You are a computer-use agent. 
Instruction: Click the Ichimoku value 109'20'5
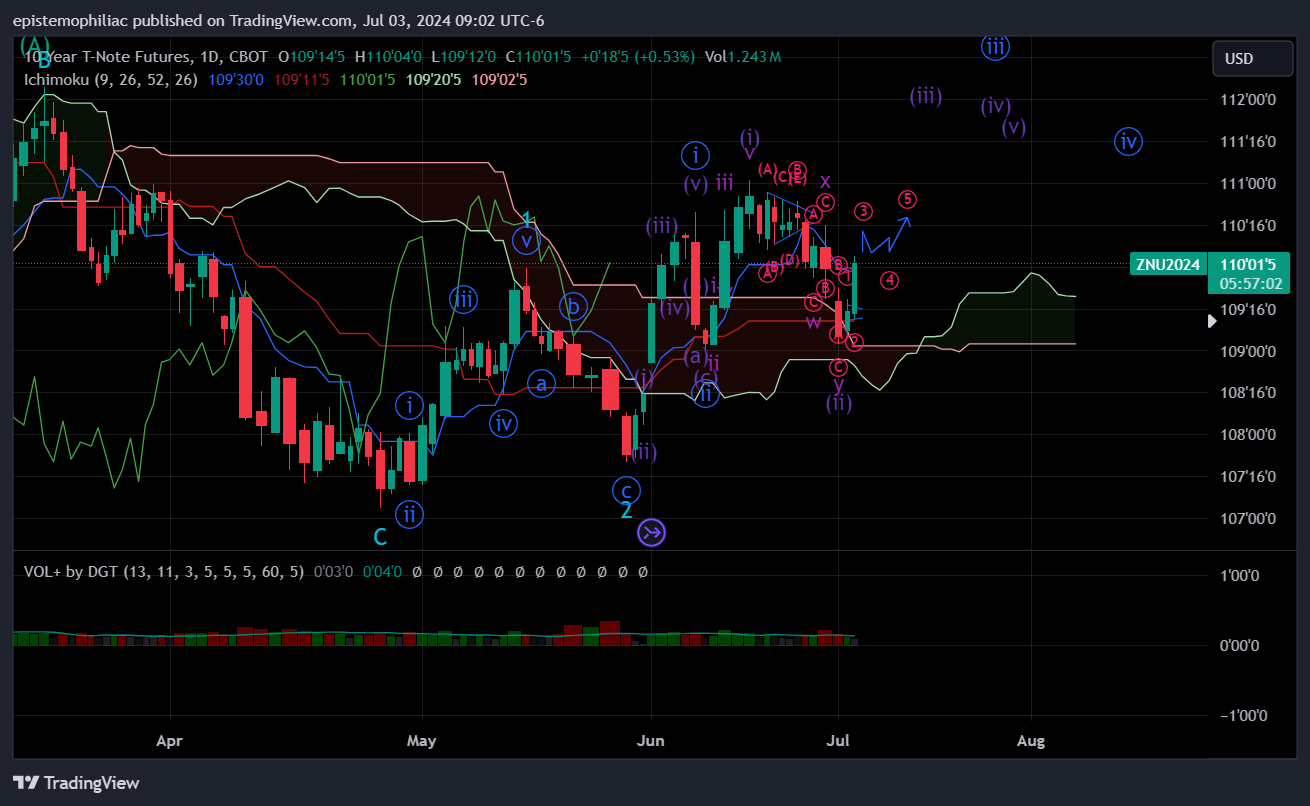[434, 79]
